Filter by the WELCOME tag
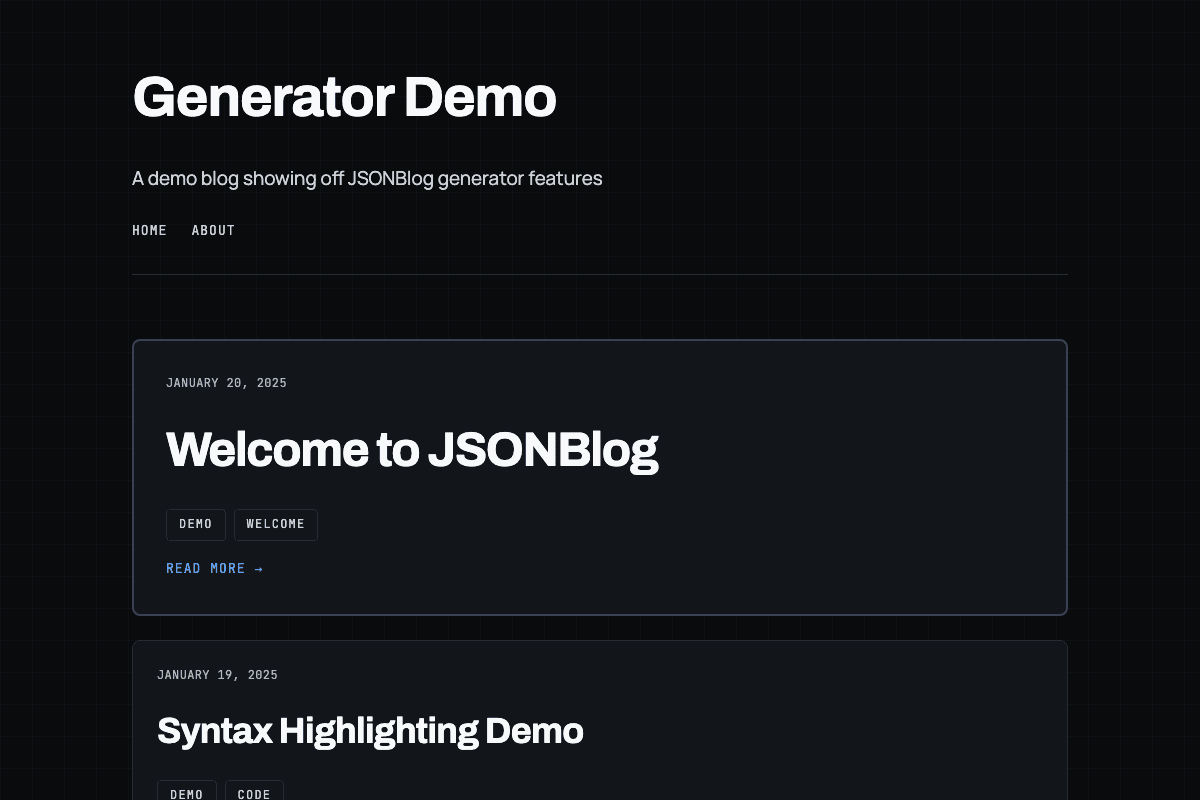This screenshot has height=800, width=1200. [275, 524]
